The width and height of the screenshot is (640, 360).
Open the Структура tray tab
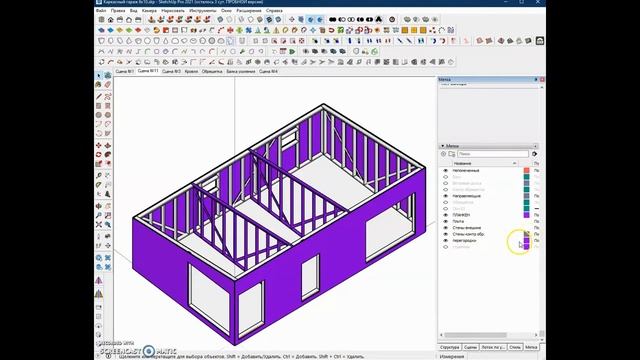point(450,347)
